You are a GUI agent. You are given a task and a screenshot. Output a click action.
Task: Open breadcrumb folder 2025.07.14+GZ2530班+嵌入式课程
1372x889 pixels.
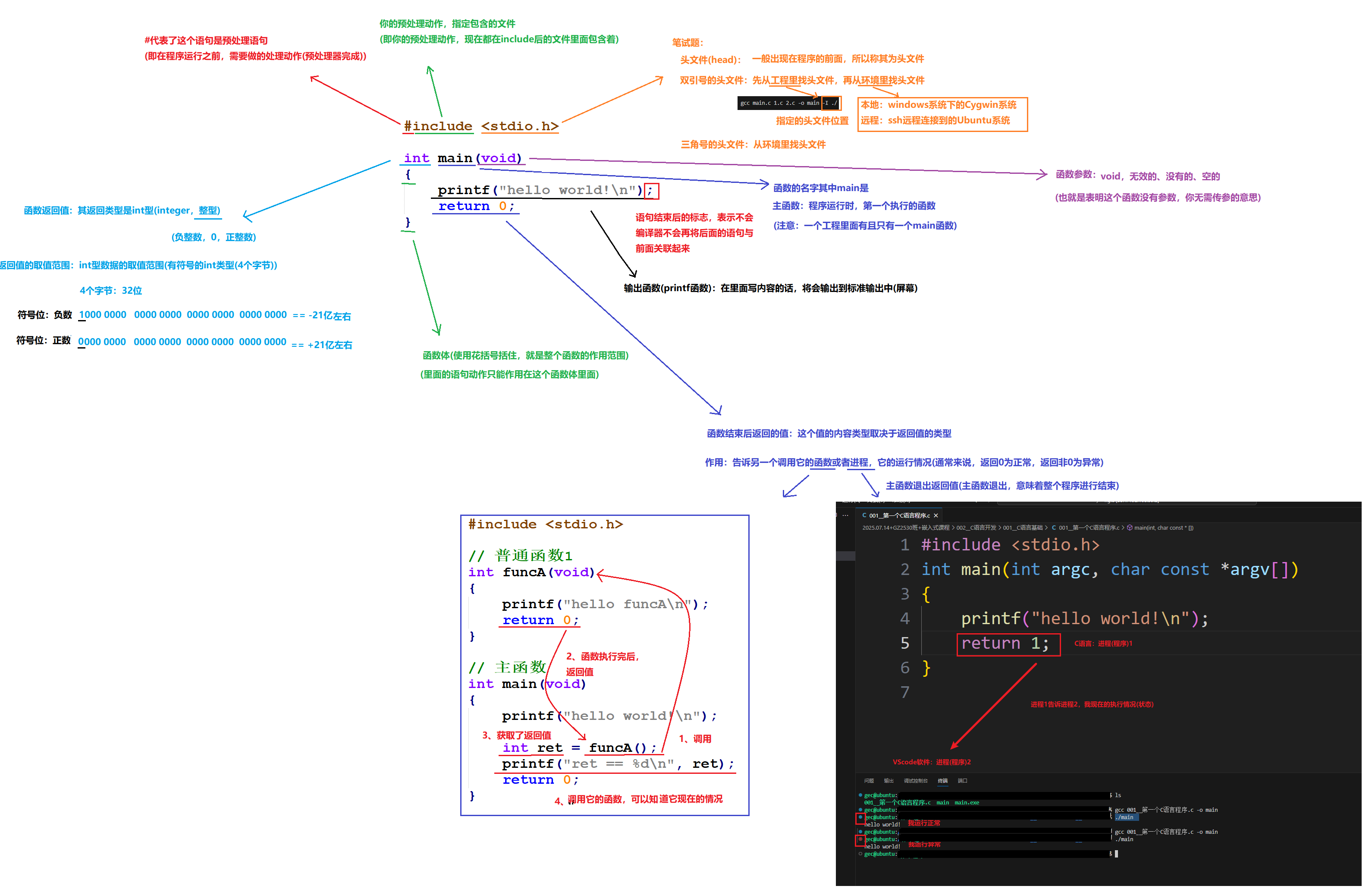906,528
